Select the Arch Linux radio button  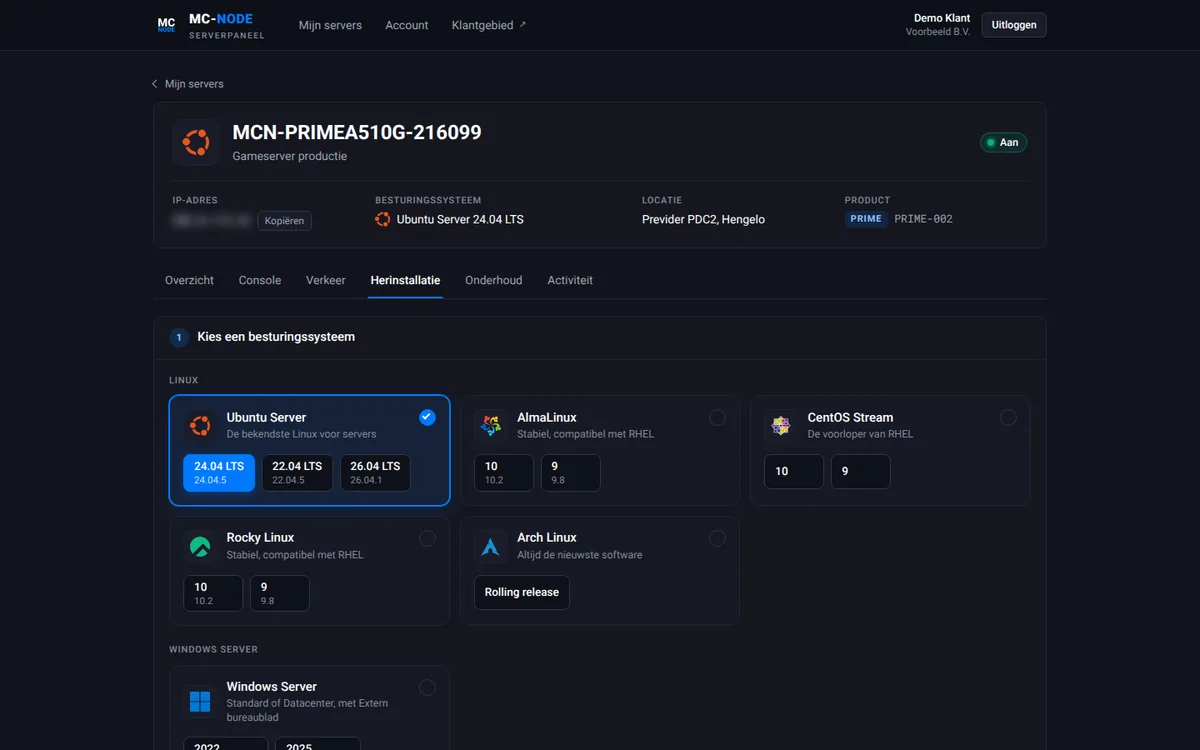(x=718, y=538)
